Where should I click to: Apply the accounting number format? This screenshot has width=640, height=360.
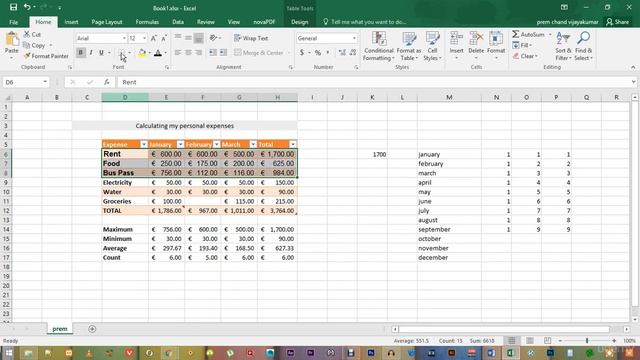(302, 53)
